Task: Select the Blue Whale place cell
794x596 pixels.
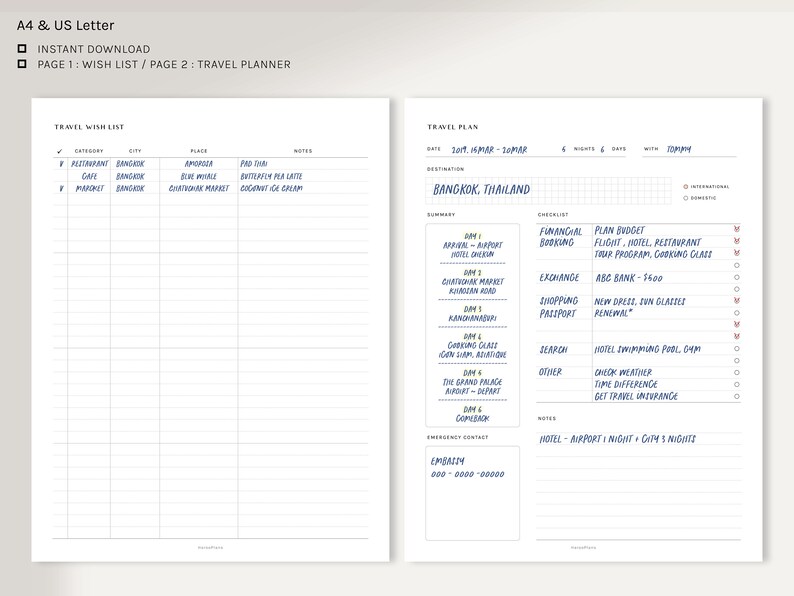Action: coord(198,176)
